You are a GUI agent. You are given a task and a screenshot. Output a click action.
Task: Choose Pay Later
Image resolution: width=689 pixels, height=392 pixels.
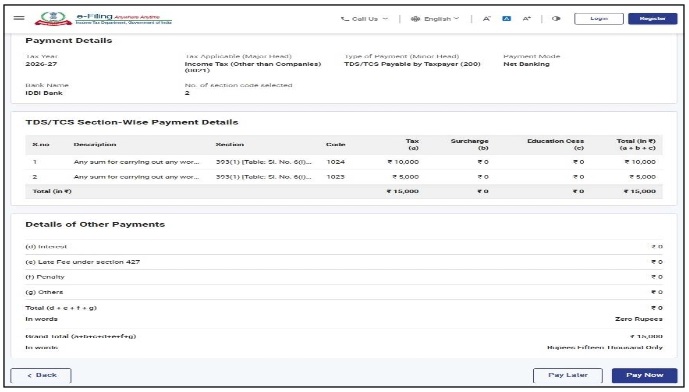pos(568,375)
